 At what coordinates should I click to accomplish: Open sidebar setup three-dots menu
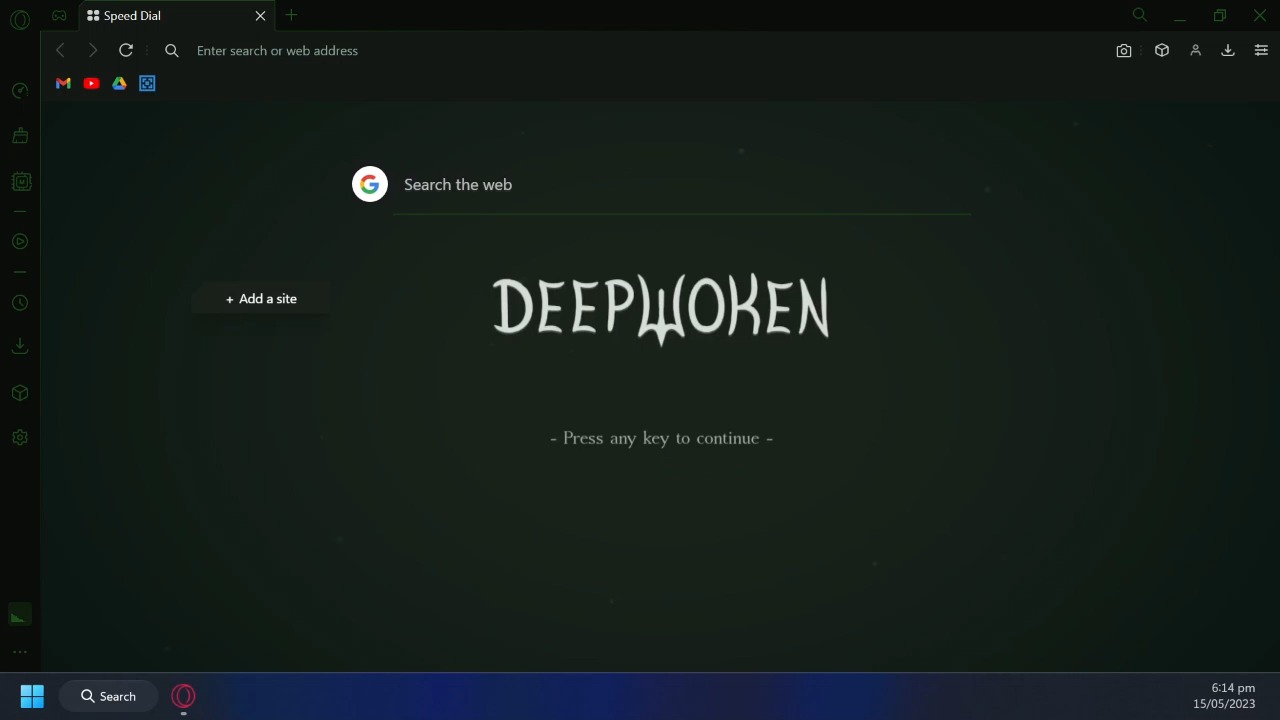click(20, 652)
